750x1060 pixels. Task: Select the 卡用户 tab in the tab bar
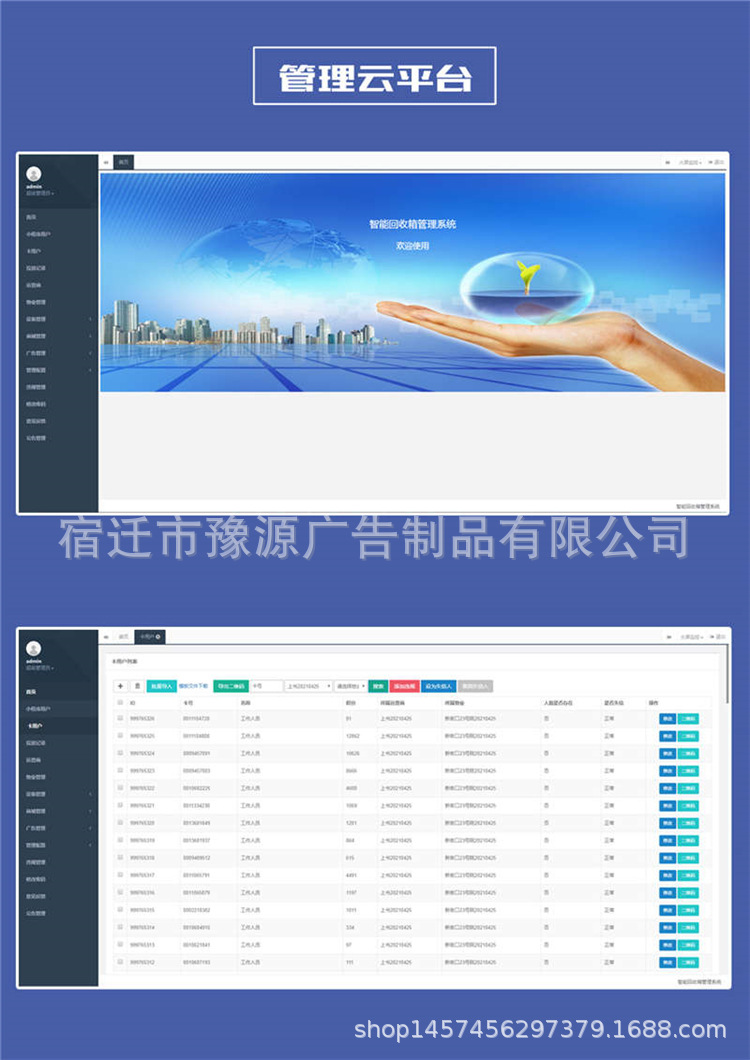coord(149,637)
